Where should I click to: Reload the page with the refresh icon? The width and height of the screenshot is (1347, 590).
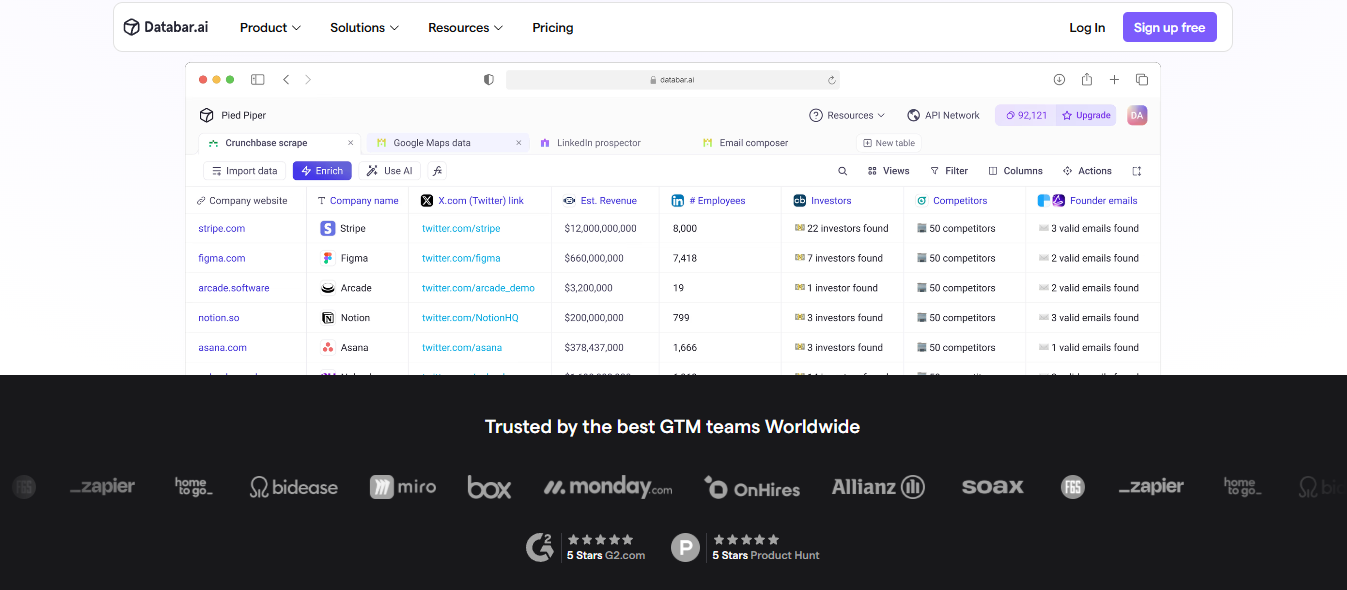click(x=831, y=80)
